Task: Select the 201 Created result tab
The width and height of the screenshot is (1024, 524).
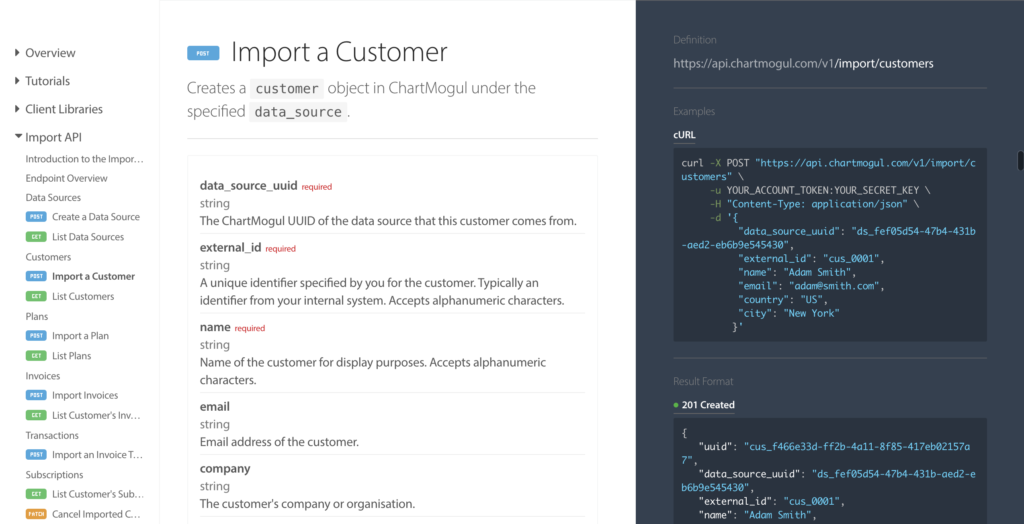Action: 704,405
